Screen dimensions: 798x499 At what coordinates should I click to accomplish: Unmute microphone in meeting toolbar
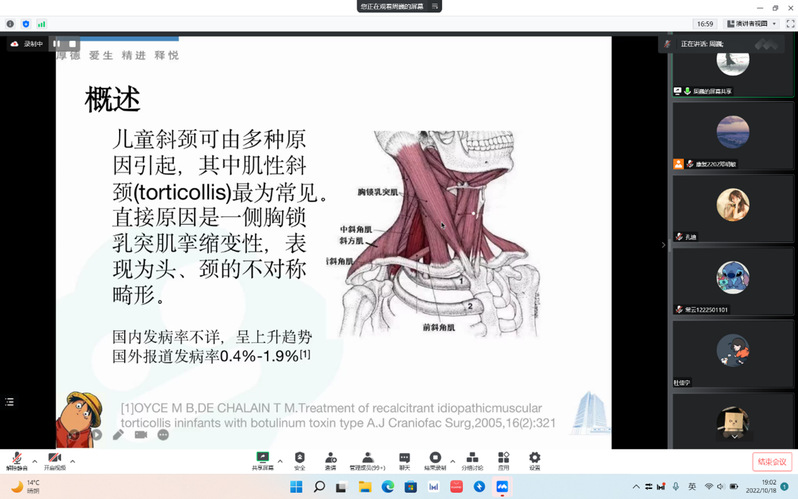tap(17, 459)
